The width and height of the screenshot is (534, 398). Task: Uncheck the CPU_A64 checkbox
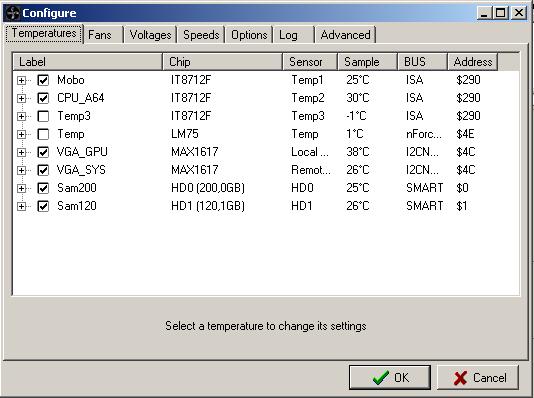coord(43,98)
